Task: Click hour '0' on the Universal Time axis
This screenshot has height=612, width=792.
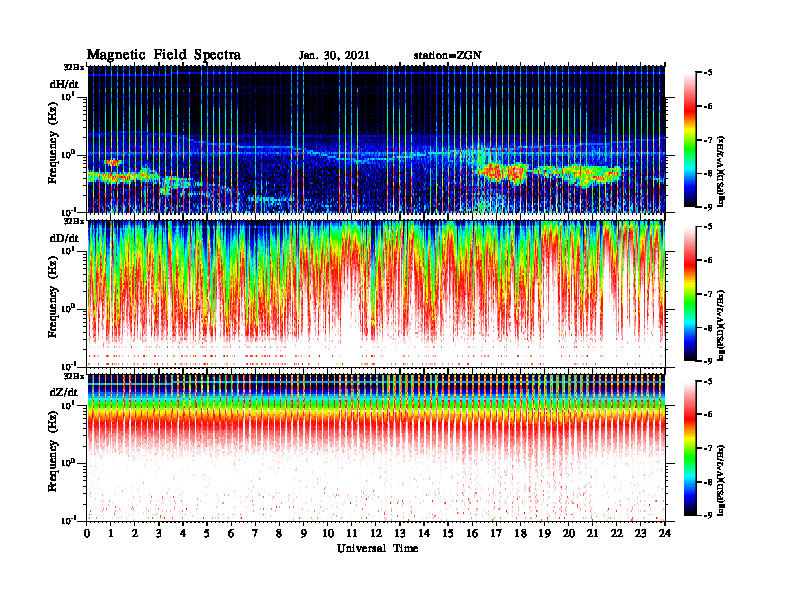Action: click(x=87, y=533)
